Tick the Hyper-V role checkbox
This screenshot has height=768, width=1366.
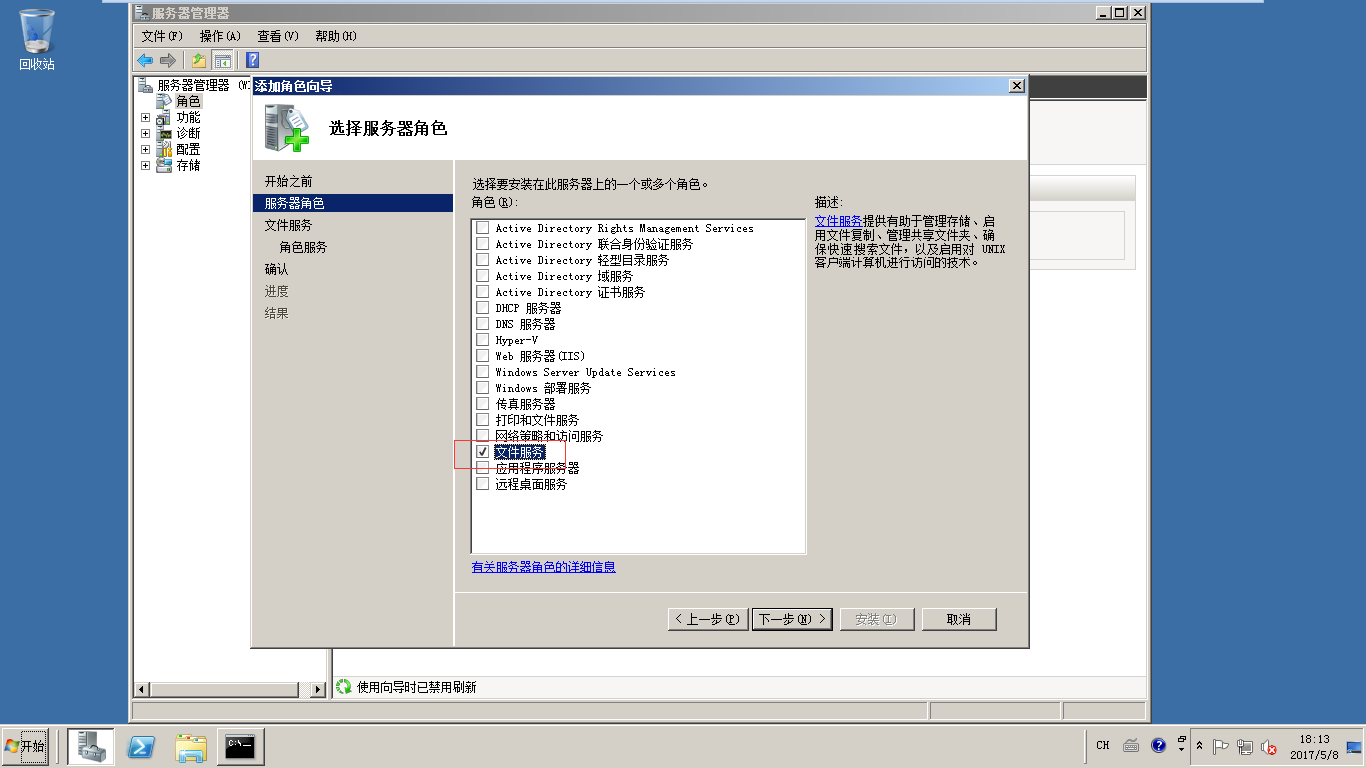[x=483, y=340]
